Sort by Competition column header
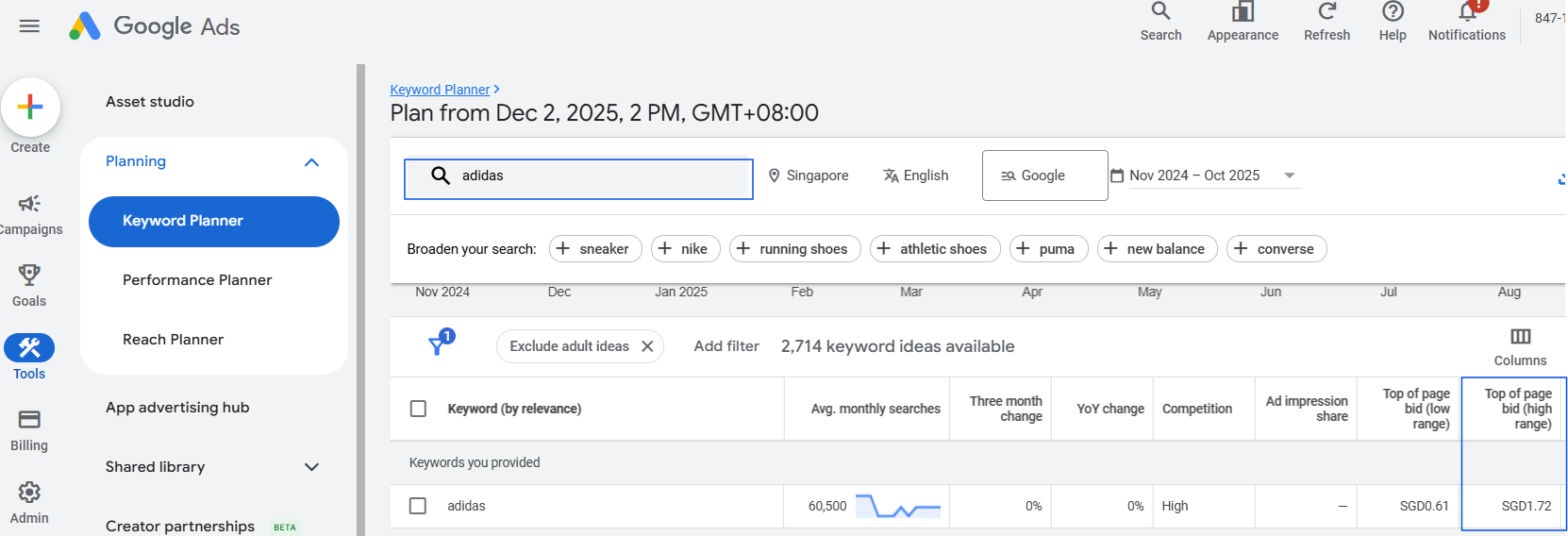This screenshot has width=1568, height=536. (1197, 409)
